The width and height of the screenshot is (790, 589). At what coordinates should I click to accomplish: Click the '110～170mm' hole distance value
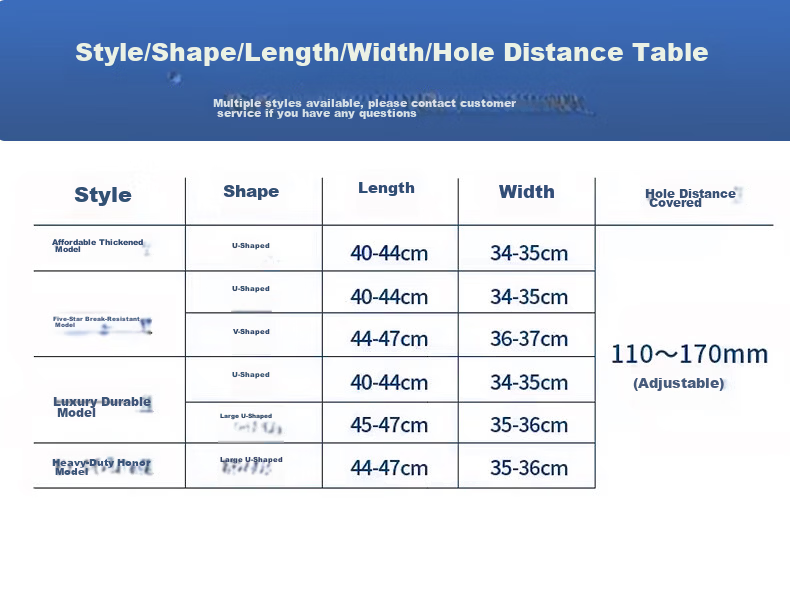point(689,354)
